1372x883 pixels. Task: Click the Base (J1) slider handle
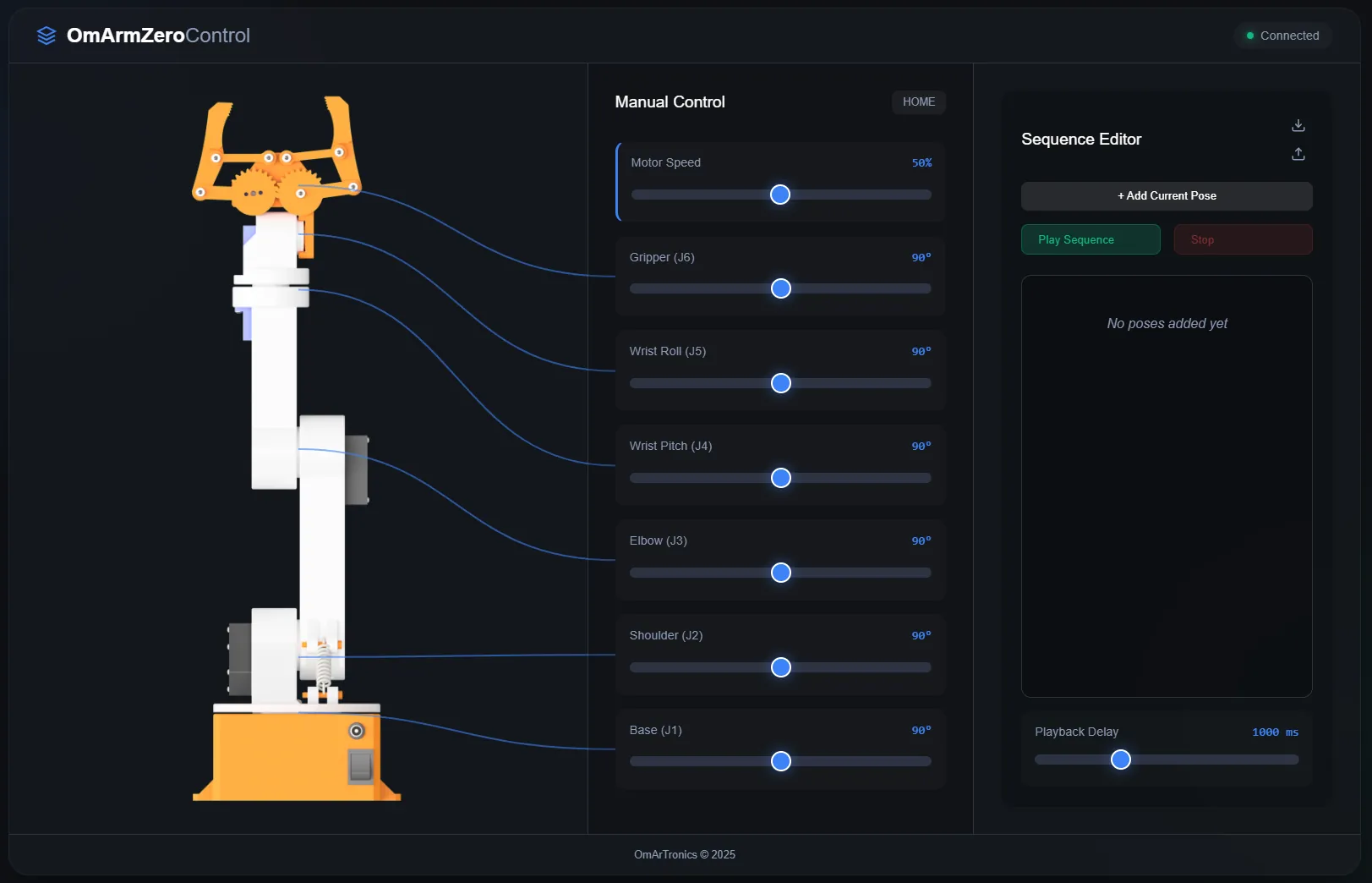point(781,761)
